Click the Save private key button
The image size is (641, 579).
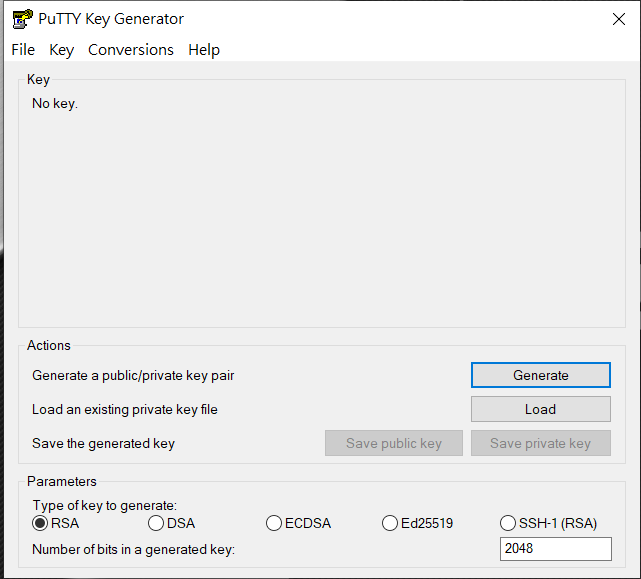540,443
